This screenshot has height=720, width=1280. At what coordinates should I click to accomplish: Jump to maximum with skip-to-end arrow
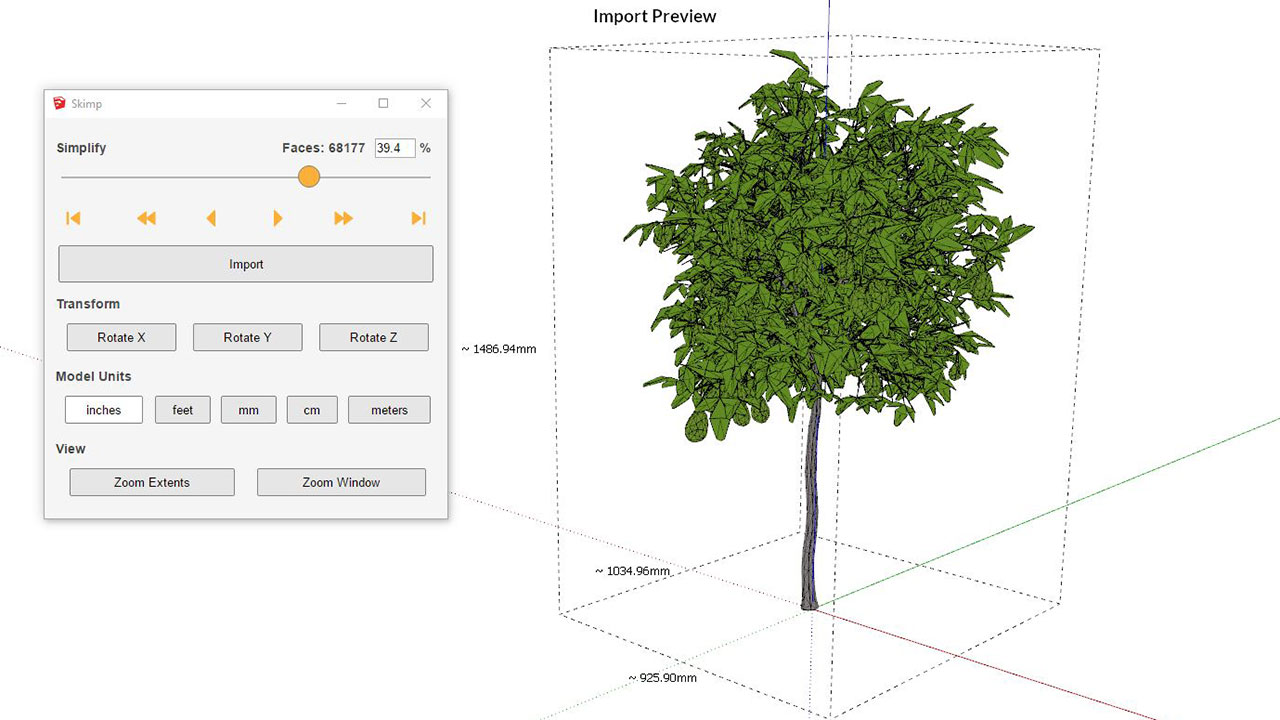click(x=418, y=218)
